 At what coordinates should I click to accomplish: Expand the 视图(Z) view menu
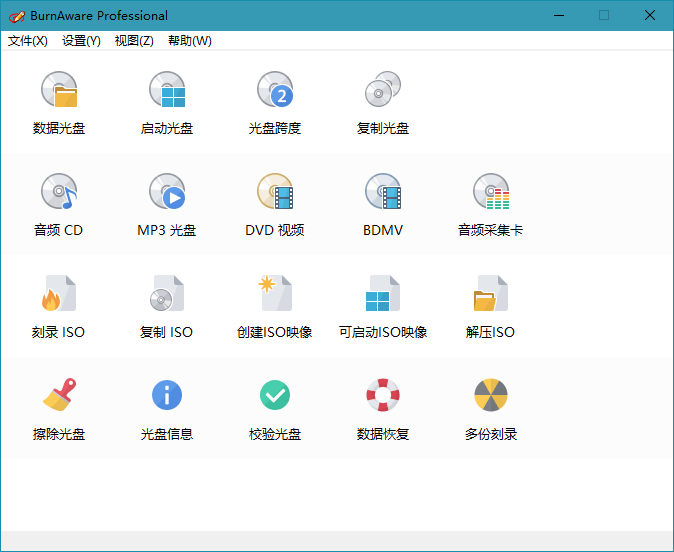click(134, 41)
